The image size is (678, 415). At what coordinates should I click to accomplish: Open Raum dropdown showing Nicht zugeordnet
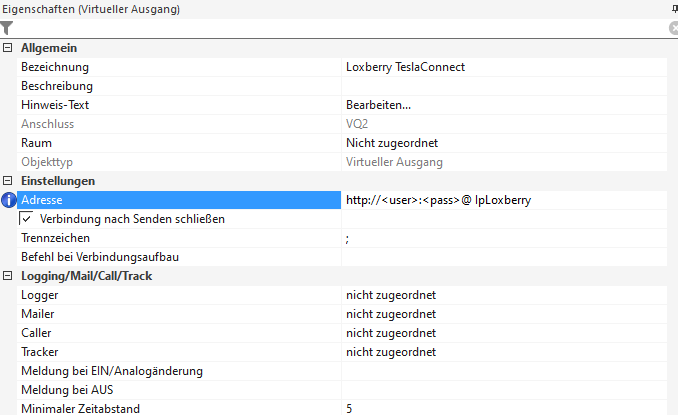(504, 143)
